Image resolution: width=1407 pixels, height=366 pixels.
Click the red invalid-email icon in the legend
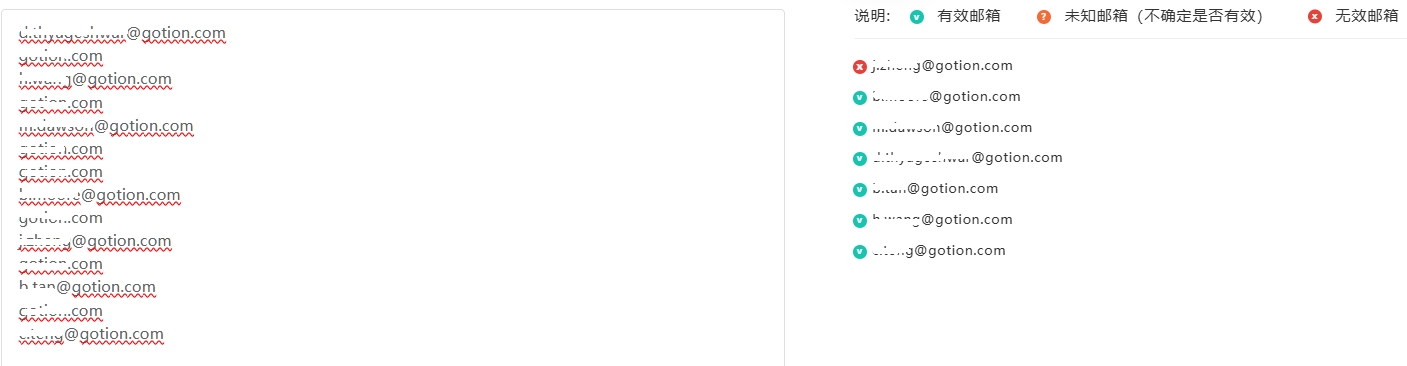point(1315,16)
